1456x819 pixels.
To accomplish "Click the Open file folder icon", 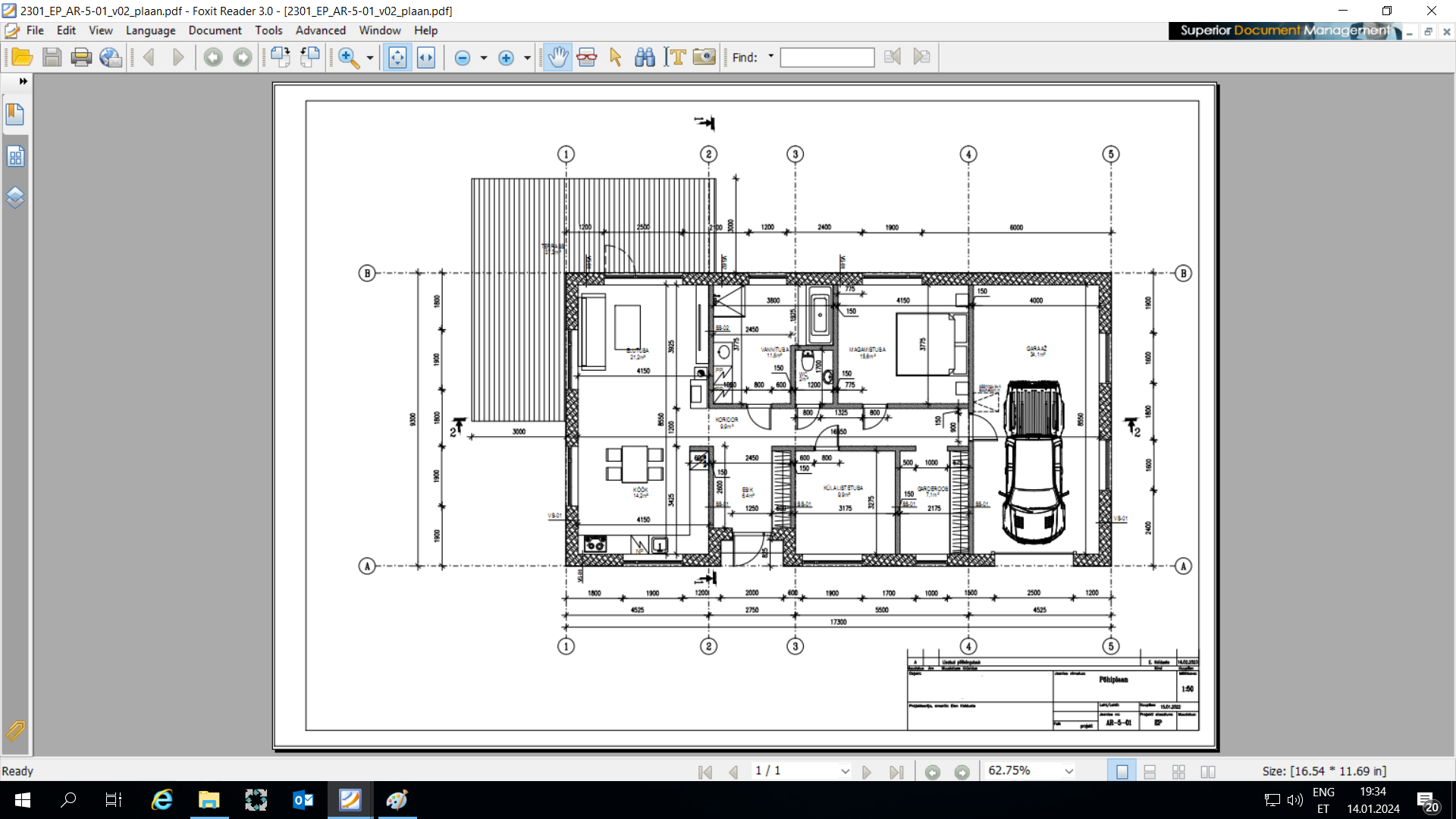I will click(x=22, y=58).
